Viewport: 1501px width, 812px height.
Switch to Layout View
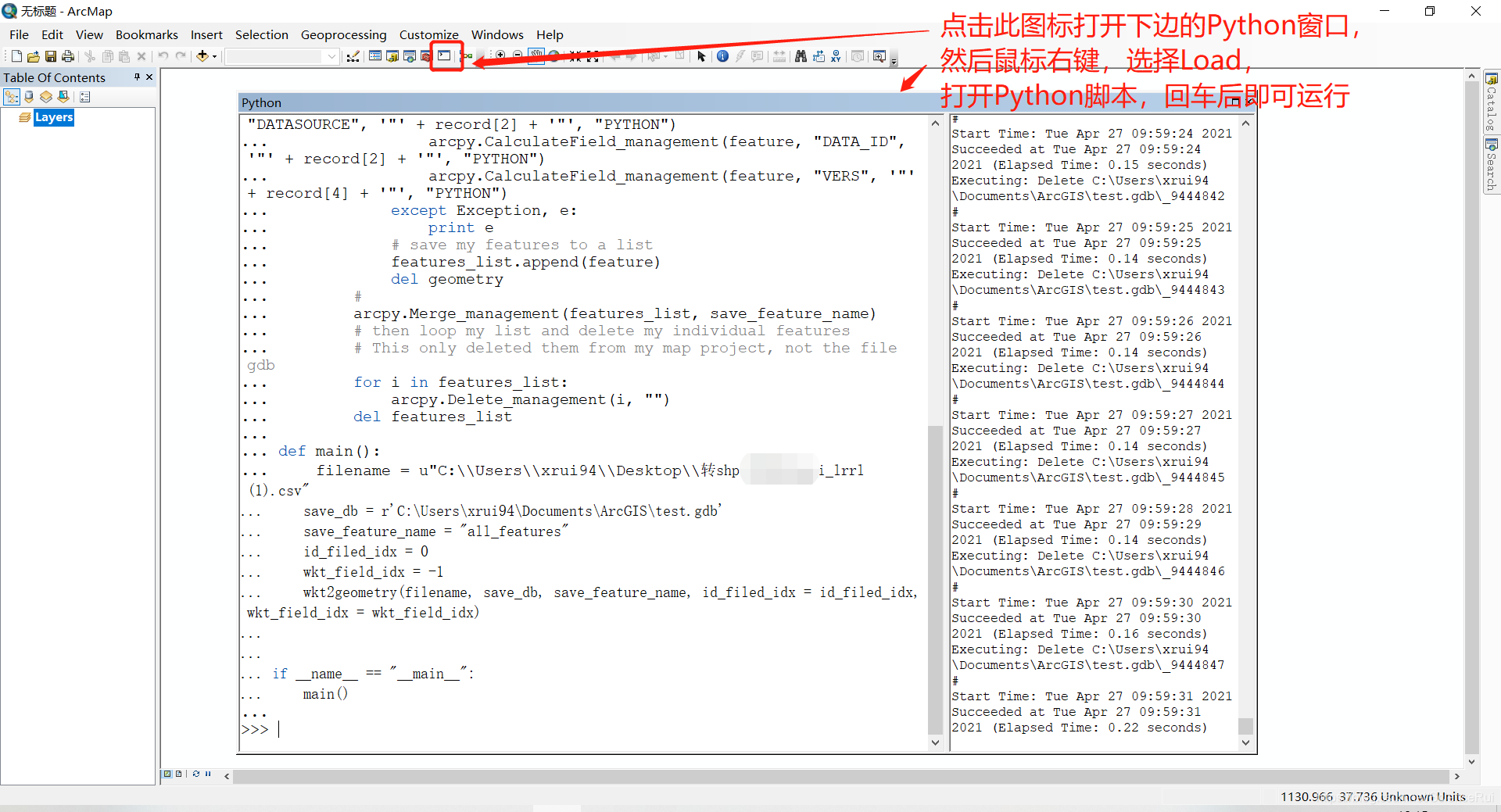179,774
